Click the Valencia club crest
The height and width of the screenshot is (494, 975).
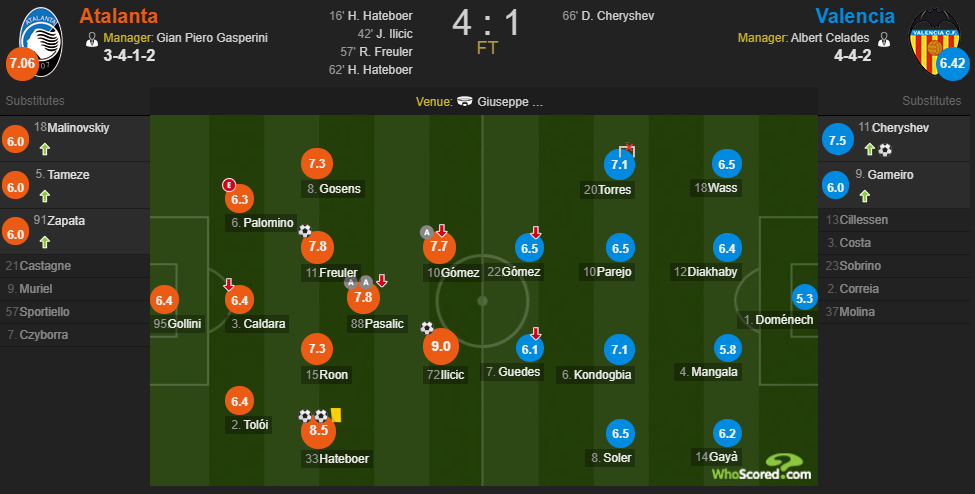click(x=936, y=40)
